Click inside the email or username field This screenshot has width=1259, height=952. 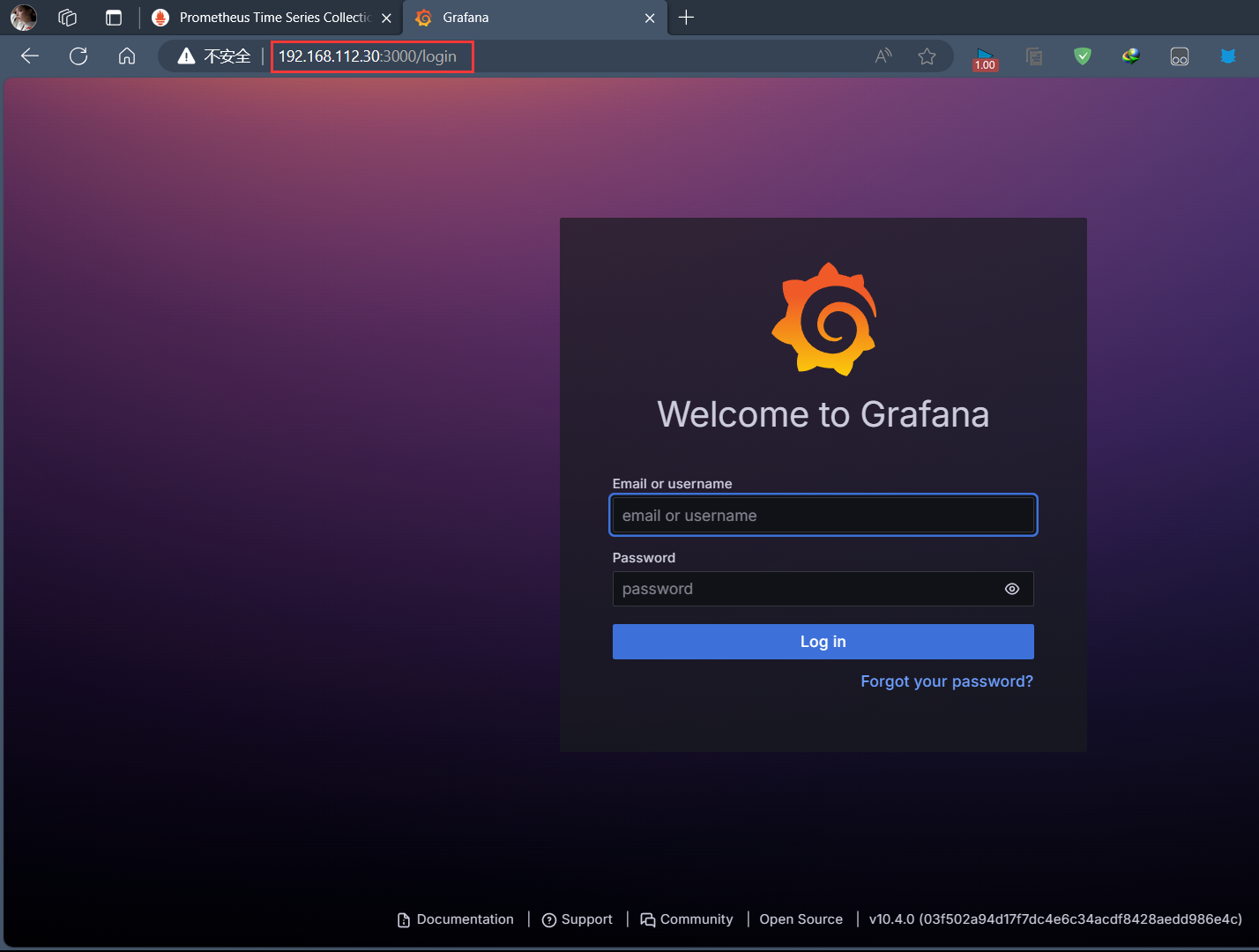coord(823,515)
